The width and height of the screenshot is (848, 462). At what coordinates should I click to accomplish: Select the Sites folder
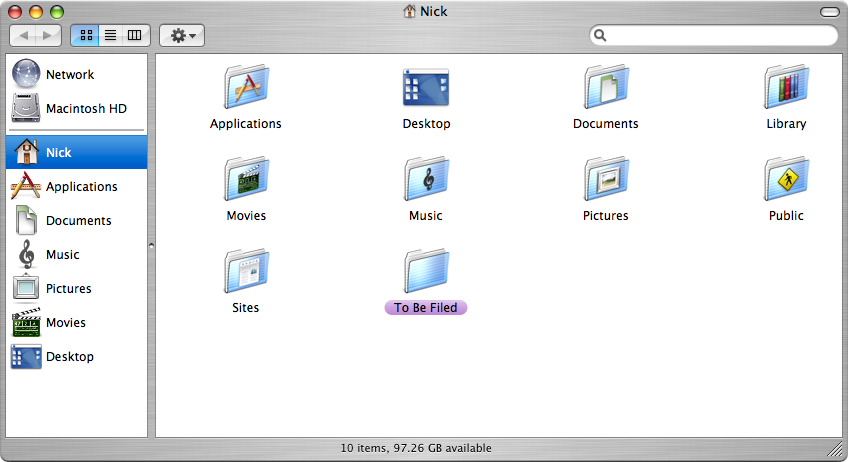247,271
